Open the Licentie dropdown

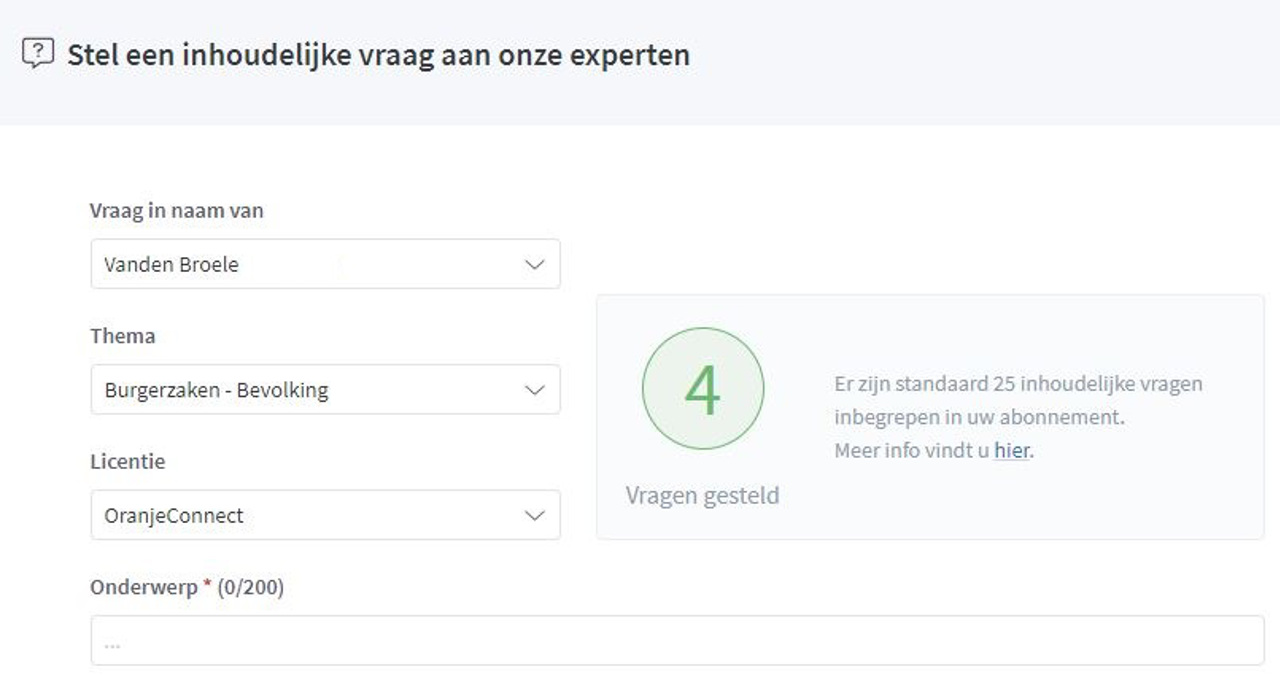[x=325, y=516]
